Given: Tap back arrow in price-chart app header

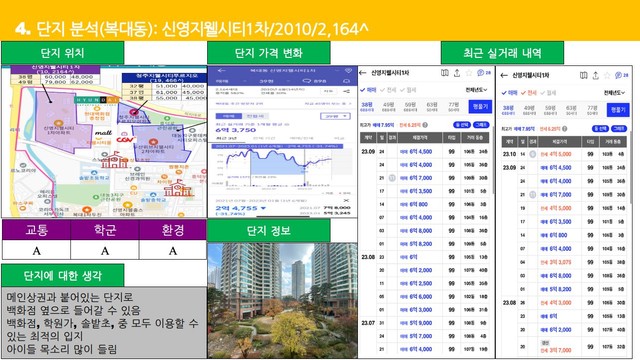Looking at the screenshot, I should tap(221, 71).
